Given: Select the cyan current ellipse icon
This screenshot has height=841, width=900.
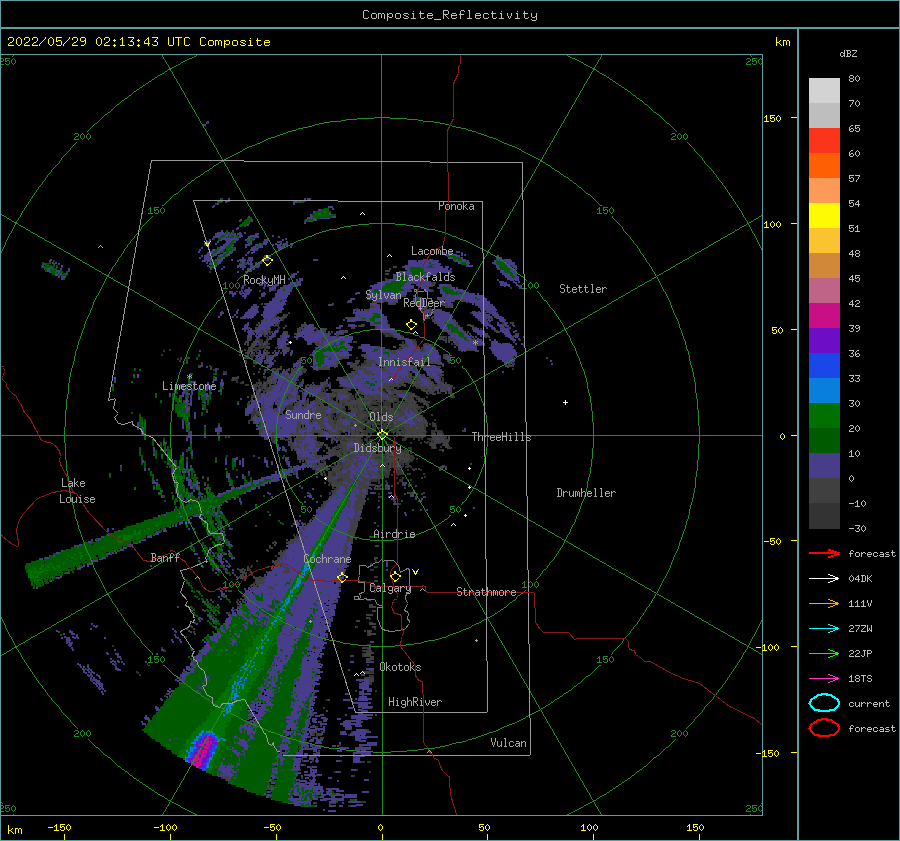Looking at the screenshot, I should (824, 703).
